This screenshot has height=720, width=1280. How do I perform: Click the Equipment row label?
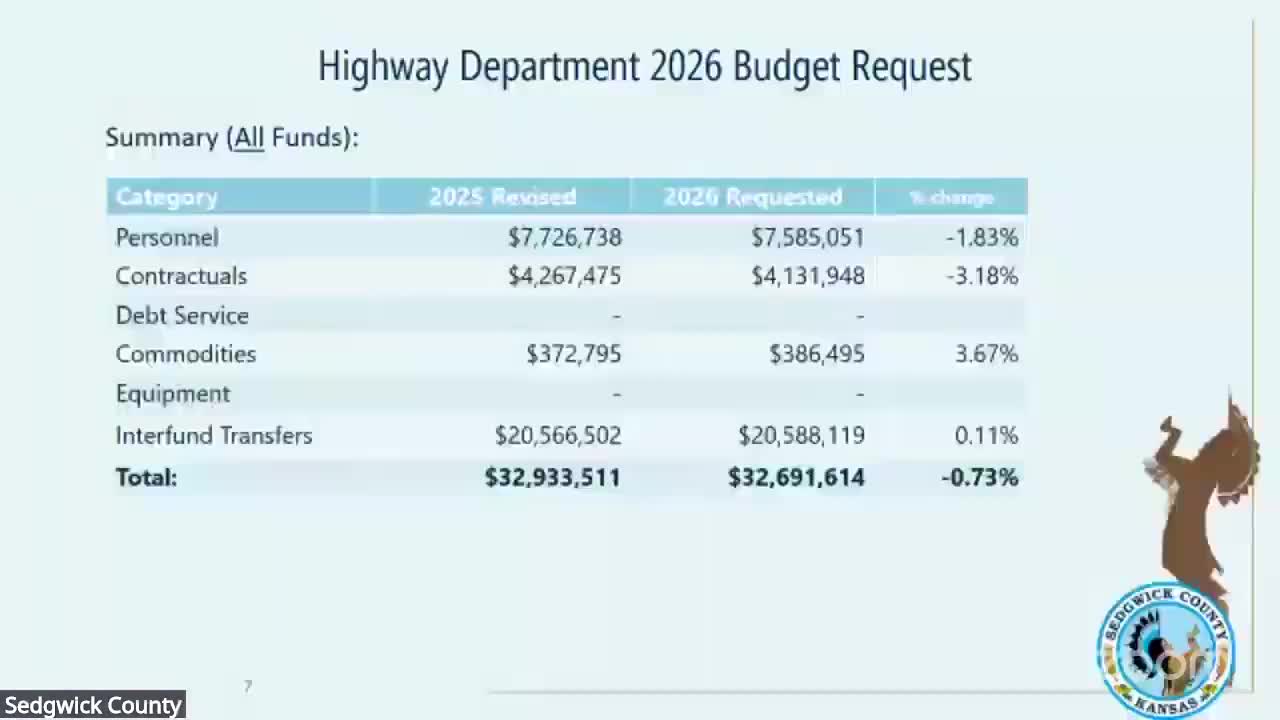tap(173, 394)
